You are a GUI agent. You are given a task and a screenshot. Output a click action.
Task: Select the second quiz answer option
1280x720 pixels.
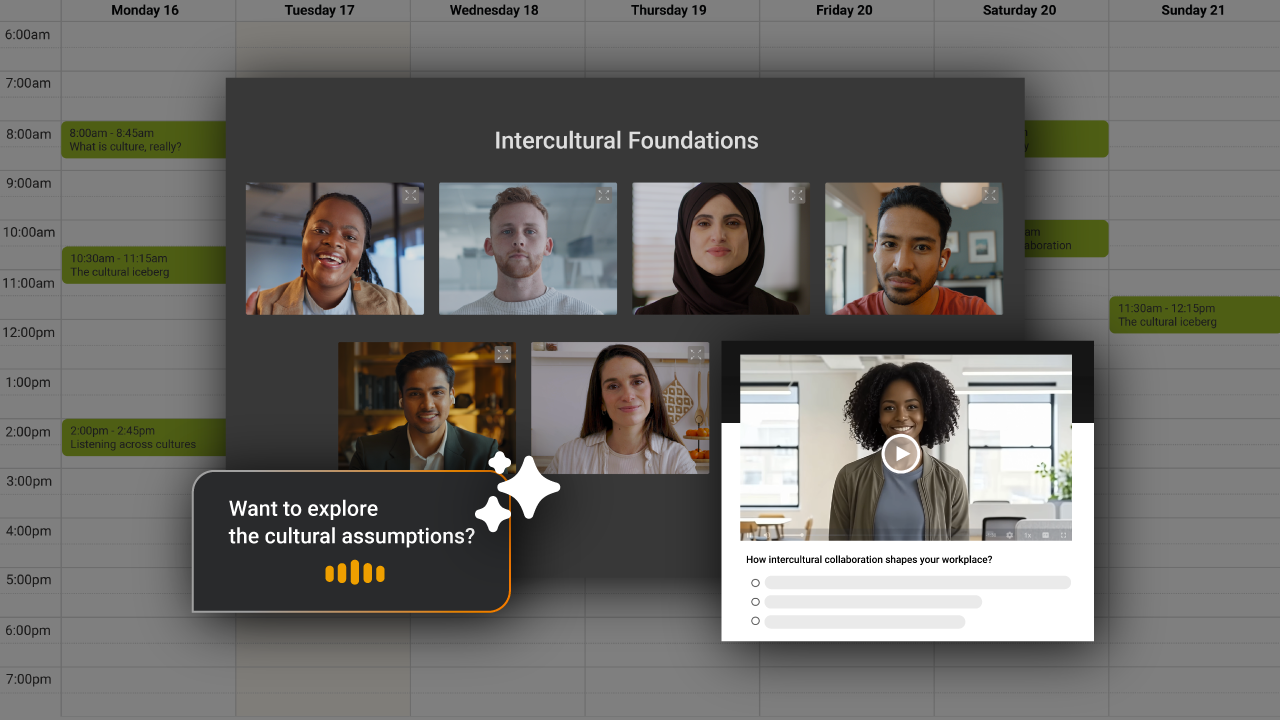click(x=755, y=602)
